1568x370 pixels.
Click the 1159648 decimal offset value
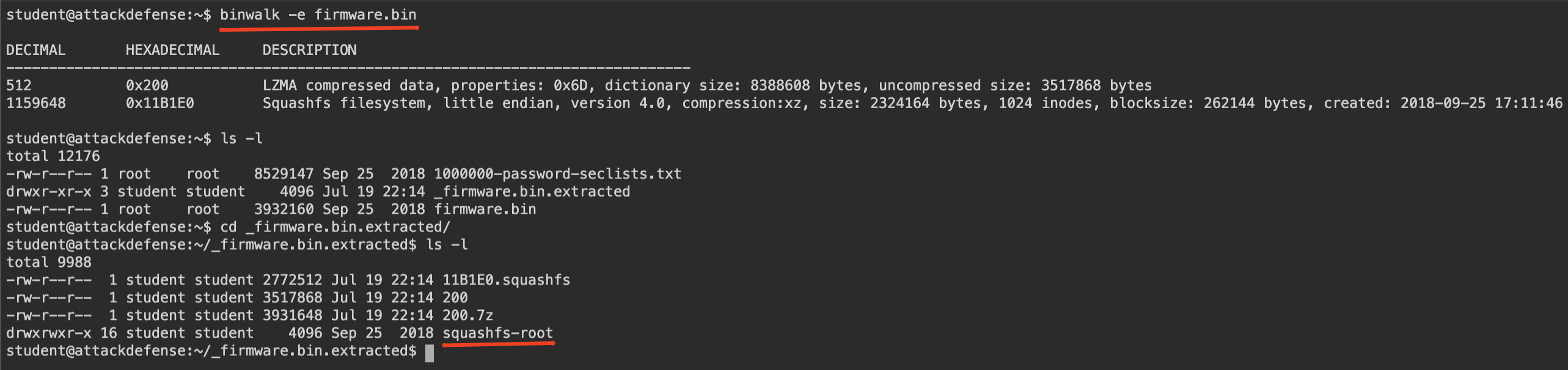36,103
